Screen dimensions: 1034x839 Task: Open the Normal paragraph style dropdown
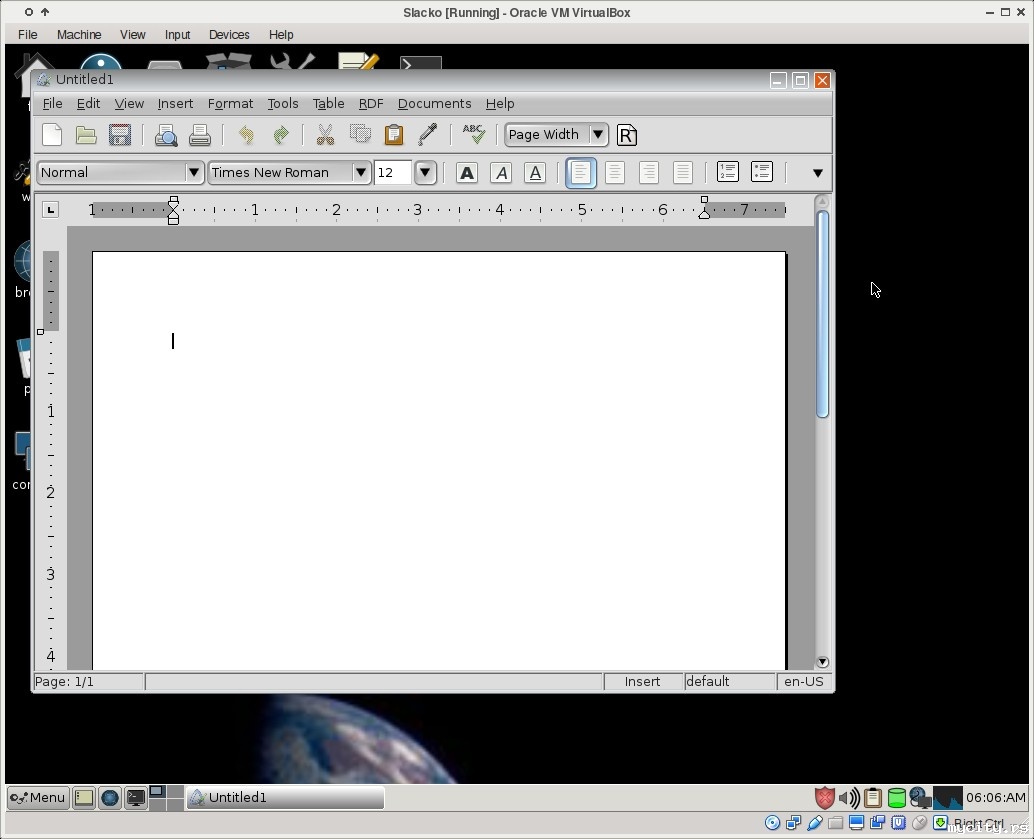coord(193,173)
